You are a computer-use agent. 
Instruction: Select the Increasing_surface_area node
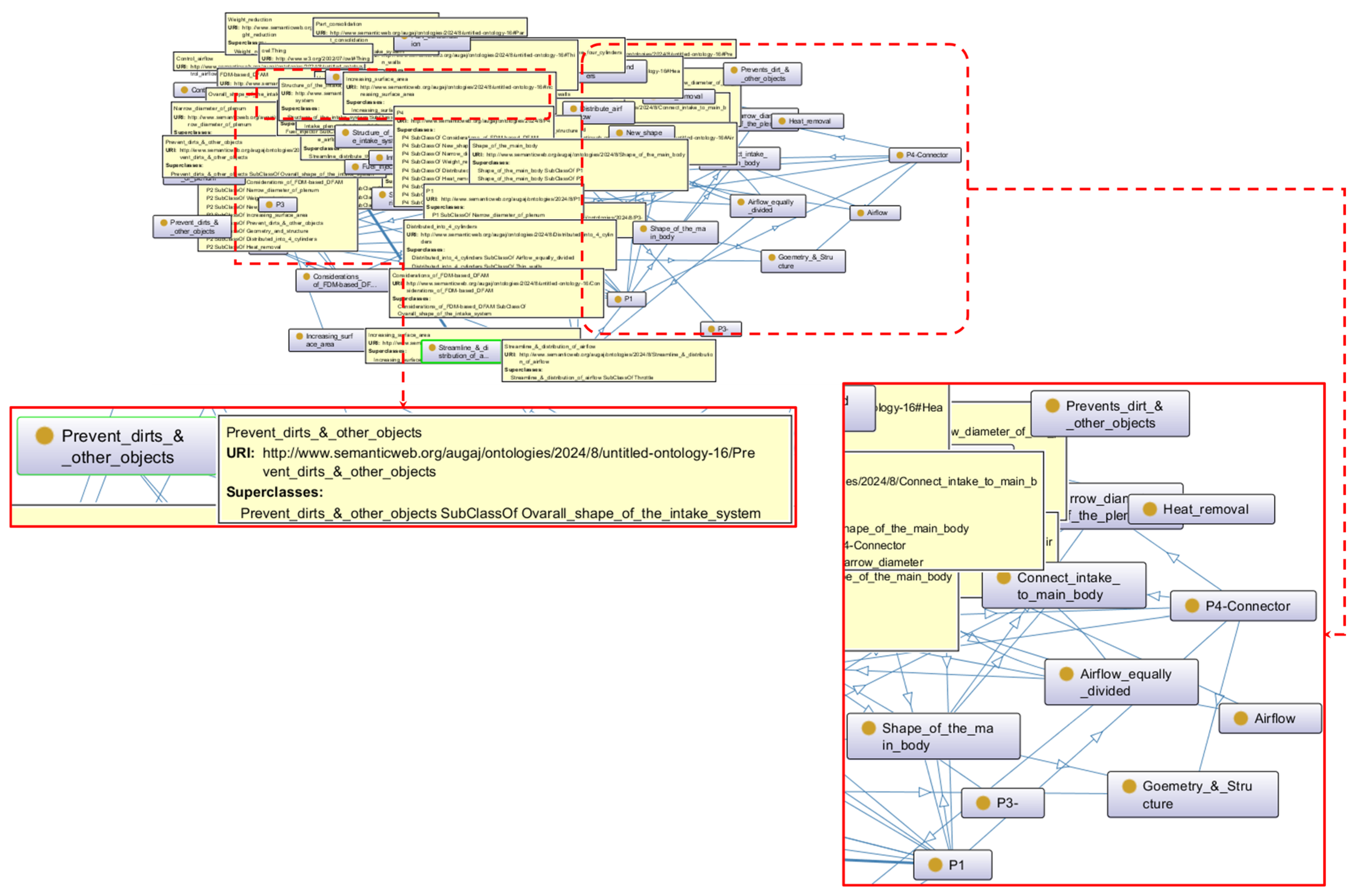click(x=327, y=340)
